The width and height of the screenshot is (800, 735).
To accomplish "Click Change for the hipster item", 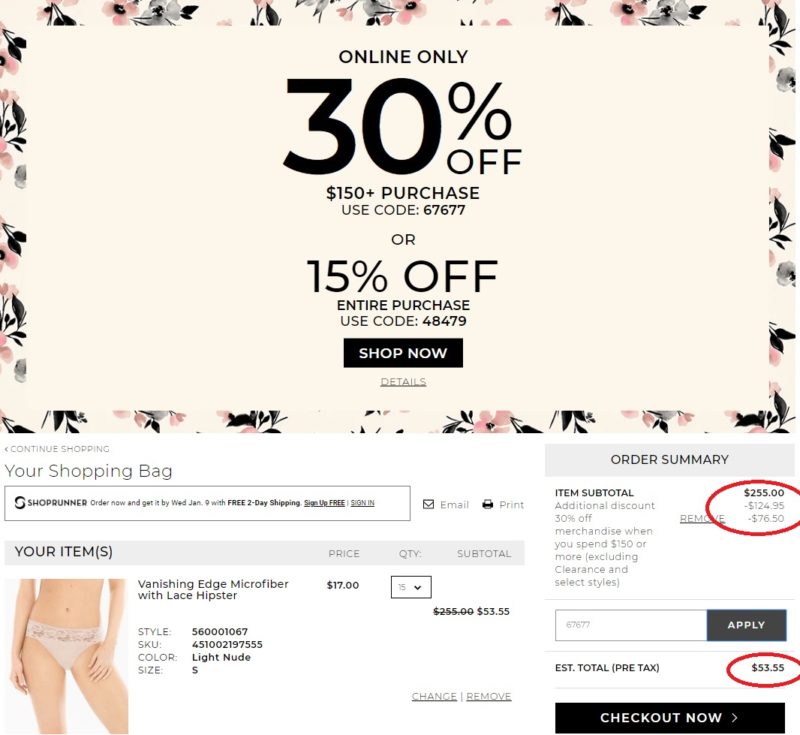I will [434, 696].
